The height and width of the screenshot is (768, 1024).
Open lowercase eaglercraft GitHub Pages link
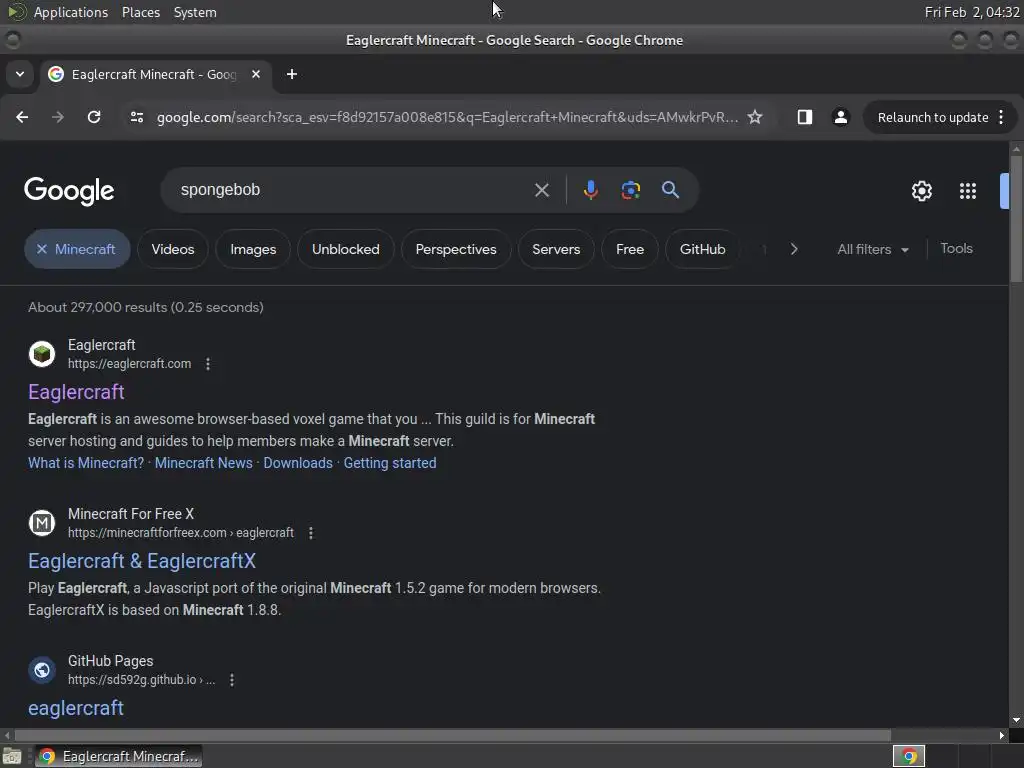(x=76, y=708)
